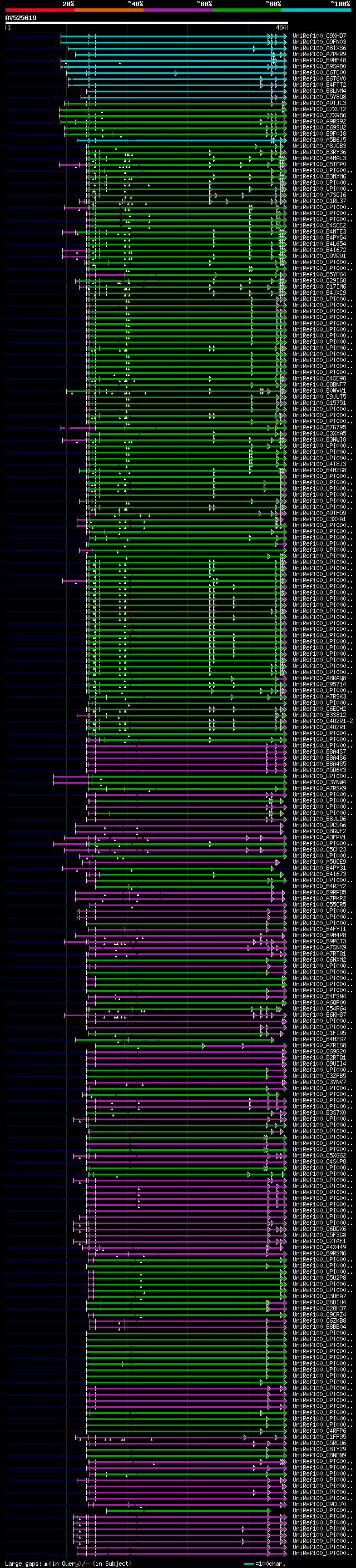356x1568 pixels.
Task: Select the UniRef100_Q5TMP0 label
Action: pos(319,164)
